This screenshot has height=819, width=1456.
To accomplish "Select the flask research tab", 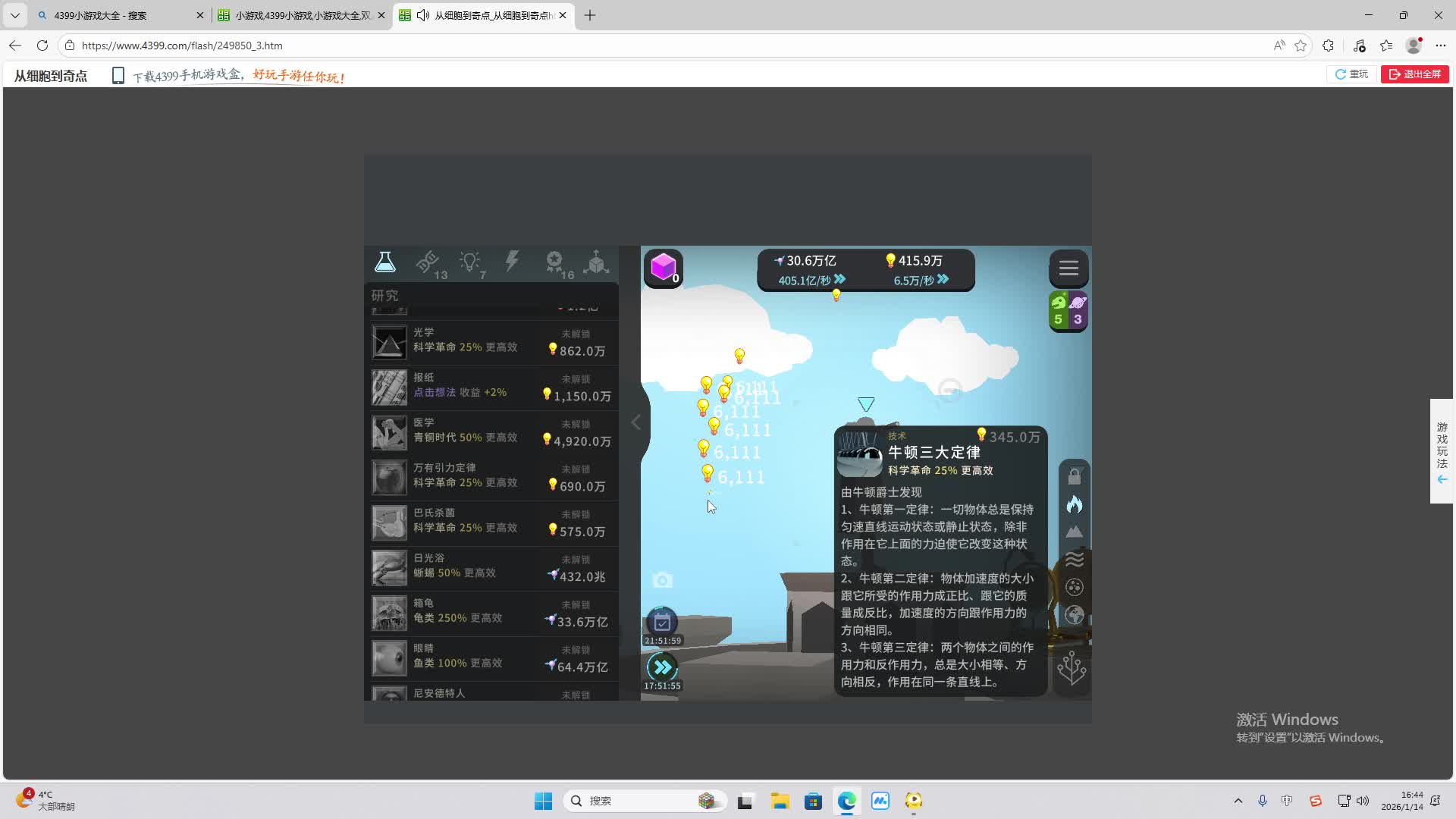I will point(385,262).
